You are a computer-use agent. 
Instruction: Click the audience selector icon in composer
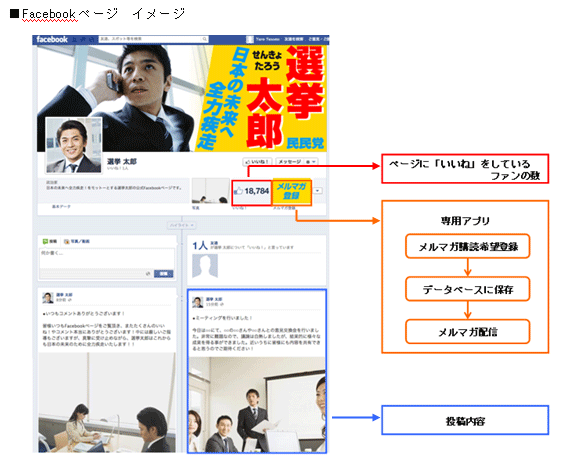[148, 274]
